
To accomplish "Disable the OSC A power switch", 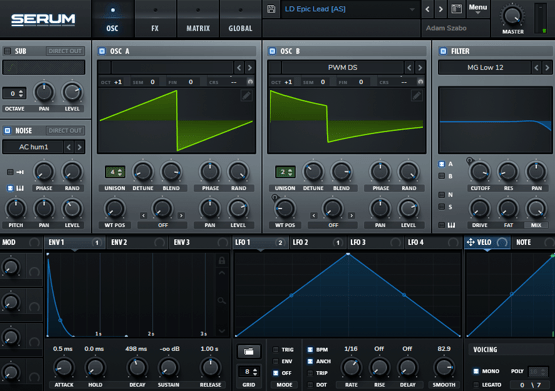I will (102, 51).
